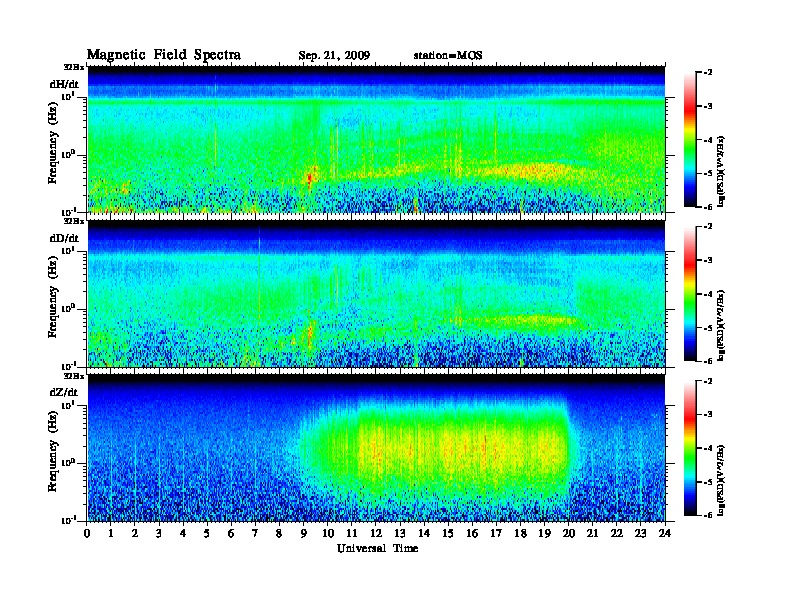Click the hour 17 tick label
792x612 pixels.
[496, 534]
